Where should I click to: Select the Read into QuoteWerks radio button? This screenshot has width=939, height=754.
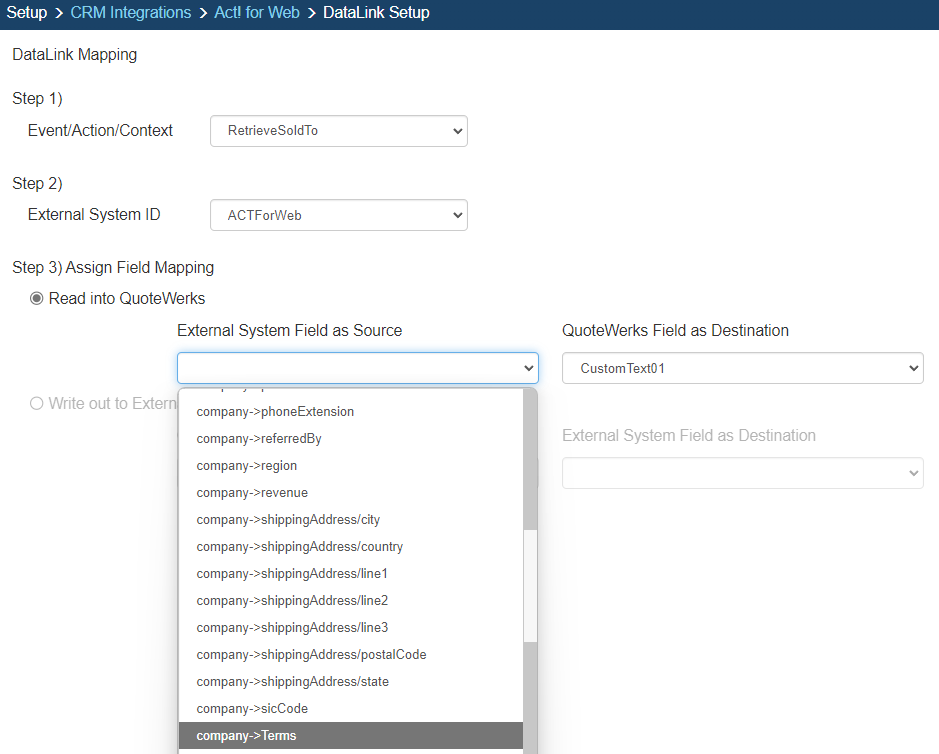37,298
